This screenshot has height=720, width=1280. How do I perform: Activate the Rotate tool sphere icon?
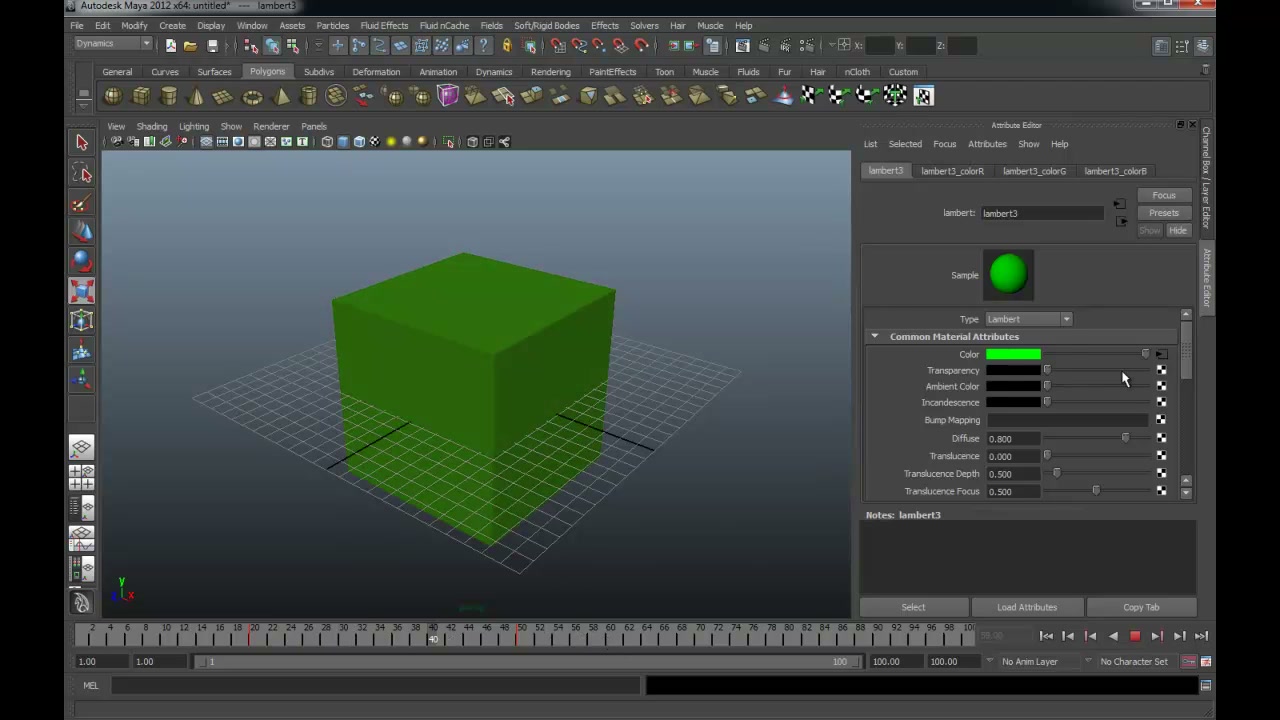(x=82, y=261)
